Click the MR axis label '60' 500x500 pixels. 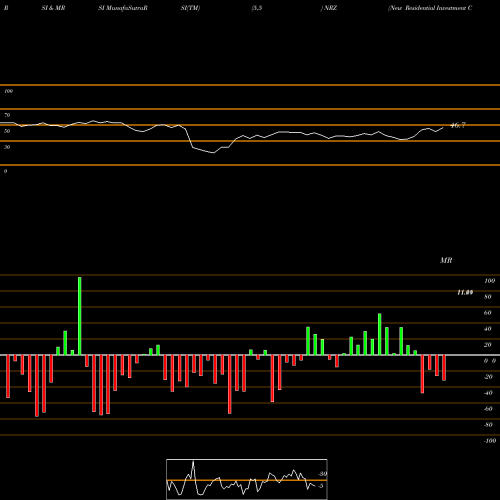(x=488, y=313)
